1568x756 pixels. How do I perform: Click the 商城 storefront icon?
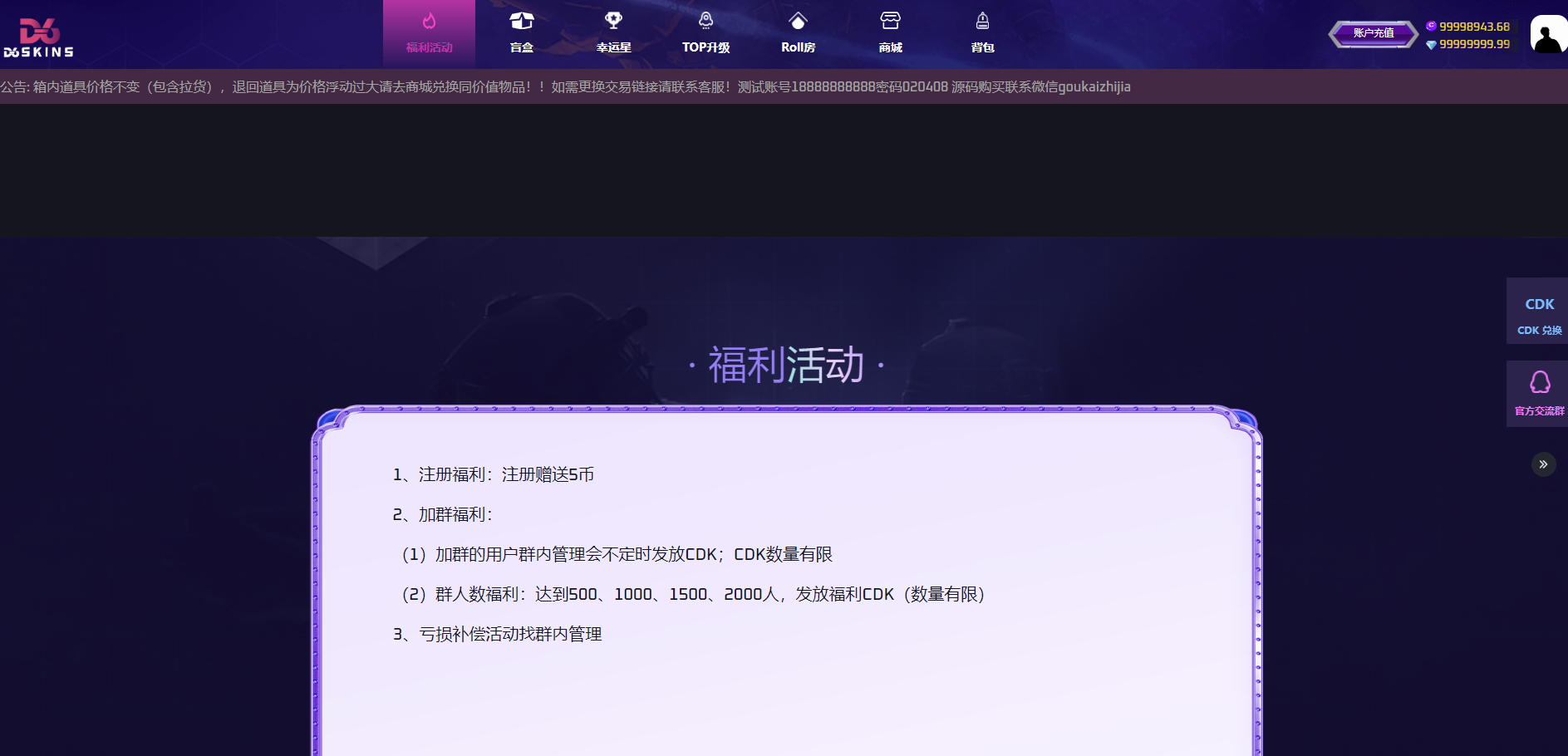pyautogui.click(x=890, y=21)
